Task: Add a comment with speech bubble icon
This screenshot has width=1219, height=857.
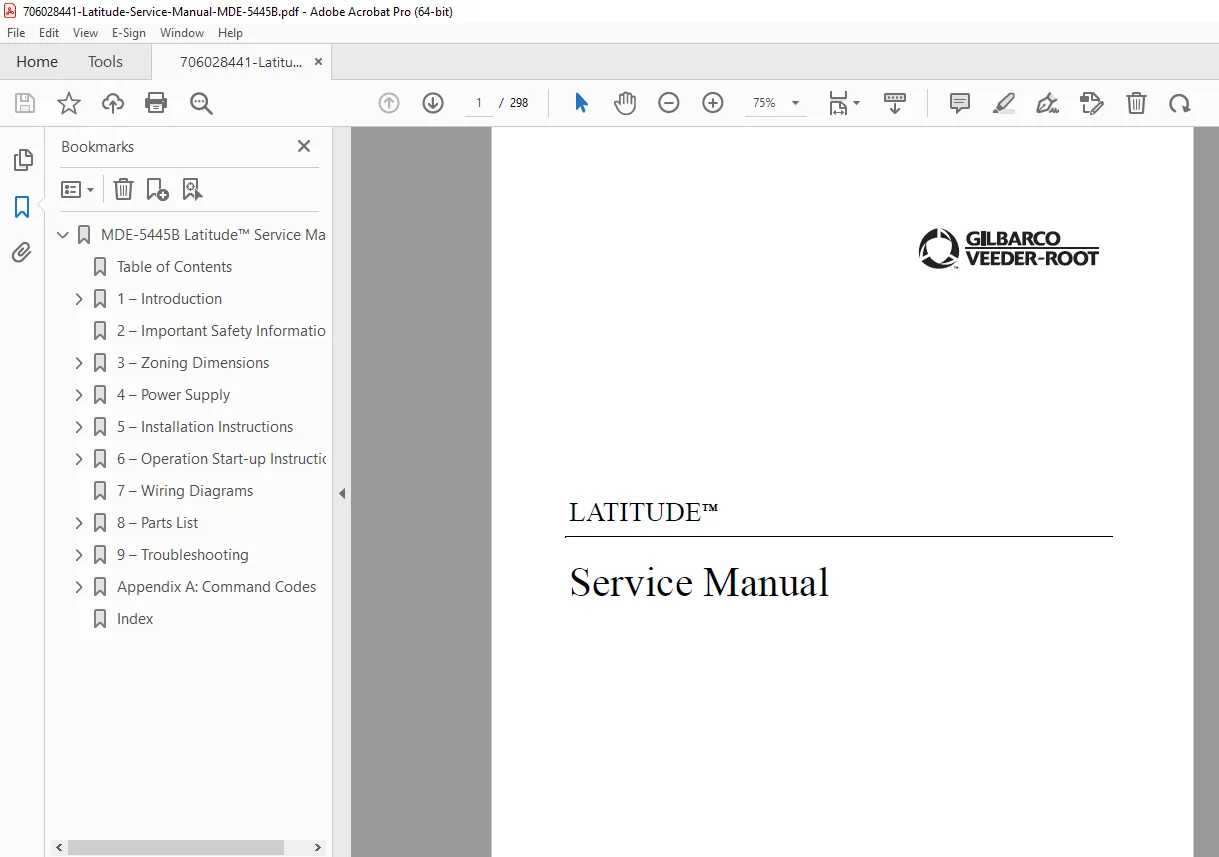Action: (x=960, y=103)
